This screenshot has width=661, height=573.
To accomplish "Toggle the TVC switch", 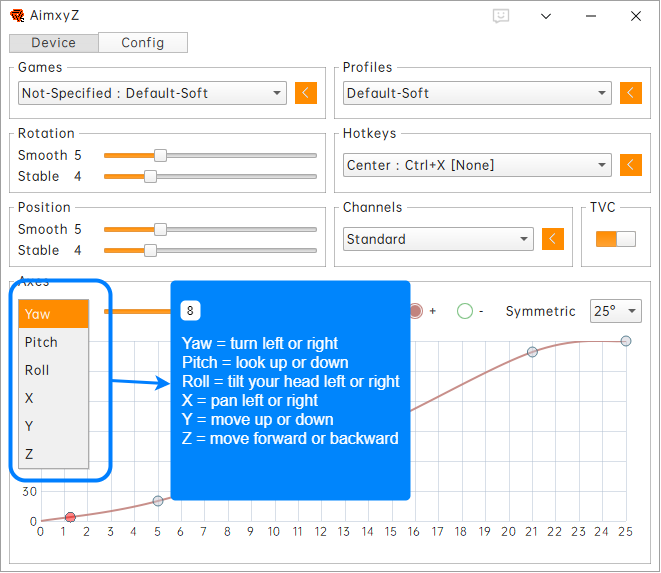I will [x=615, y=239].
